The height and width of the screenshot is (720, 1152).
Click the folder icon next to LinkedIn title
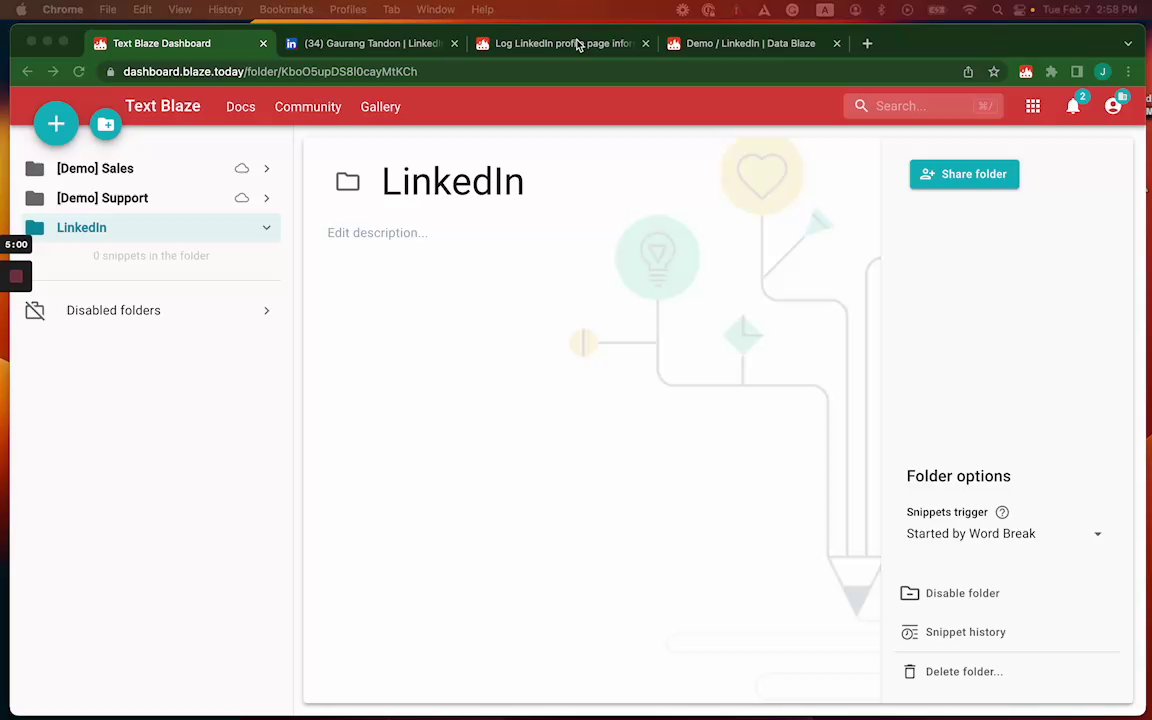coord(348,181)
